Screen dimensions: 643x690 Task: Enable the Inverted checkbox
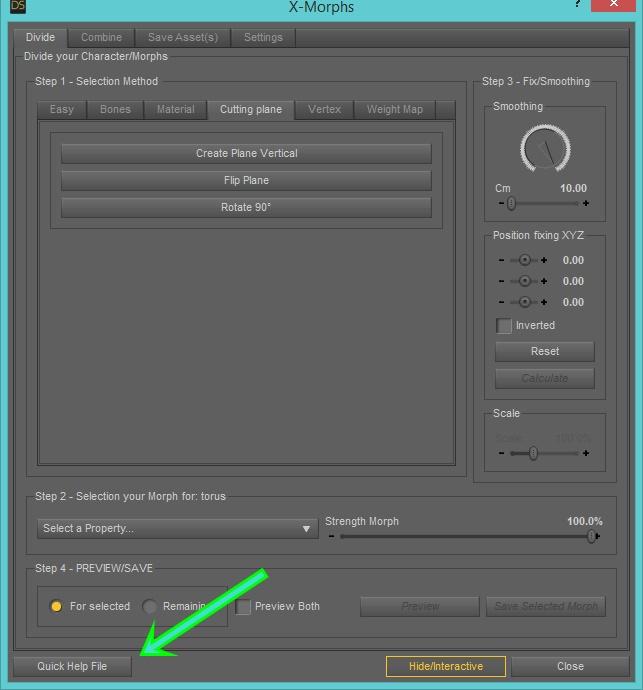[504, 326]
